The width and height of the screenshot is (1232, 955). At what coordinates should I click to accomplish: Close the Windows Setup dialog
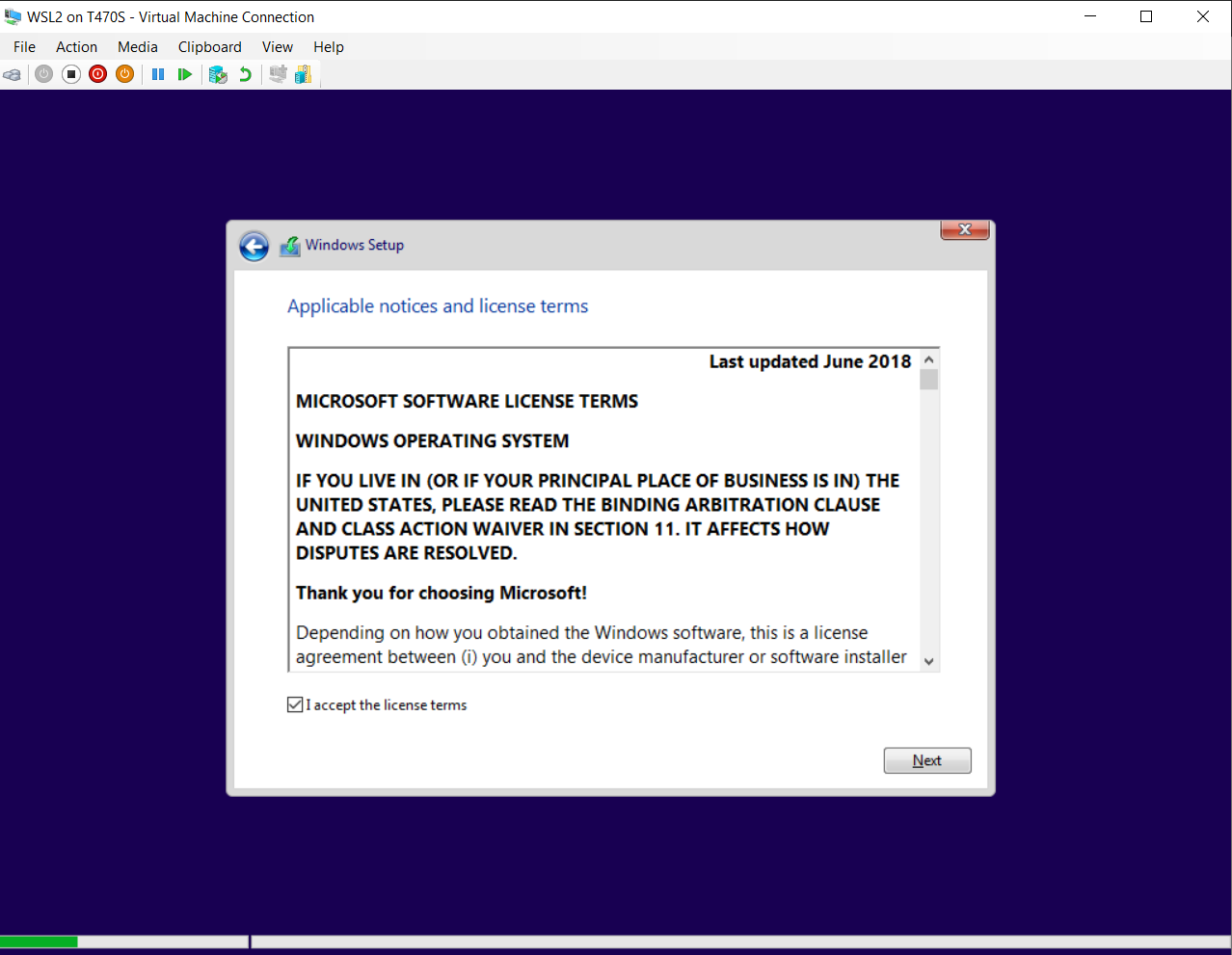pos(964,229)
